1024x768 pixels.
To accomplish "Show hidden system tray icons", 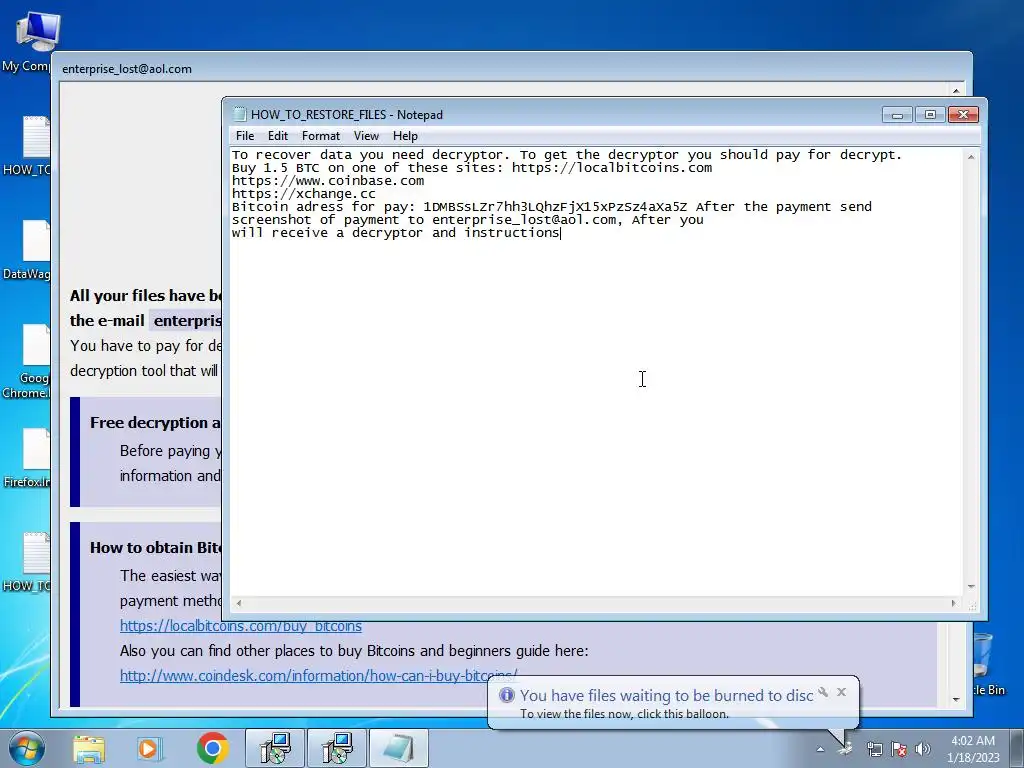I will point(820,749).
